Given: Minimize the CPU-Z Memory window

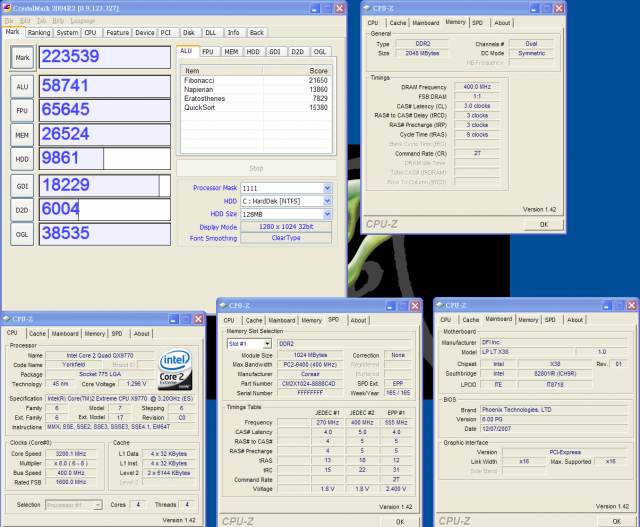Looking at the screenshot, I should point(534,8).
